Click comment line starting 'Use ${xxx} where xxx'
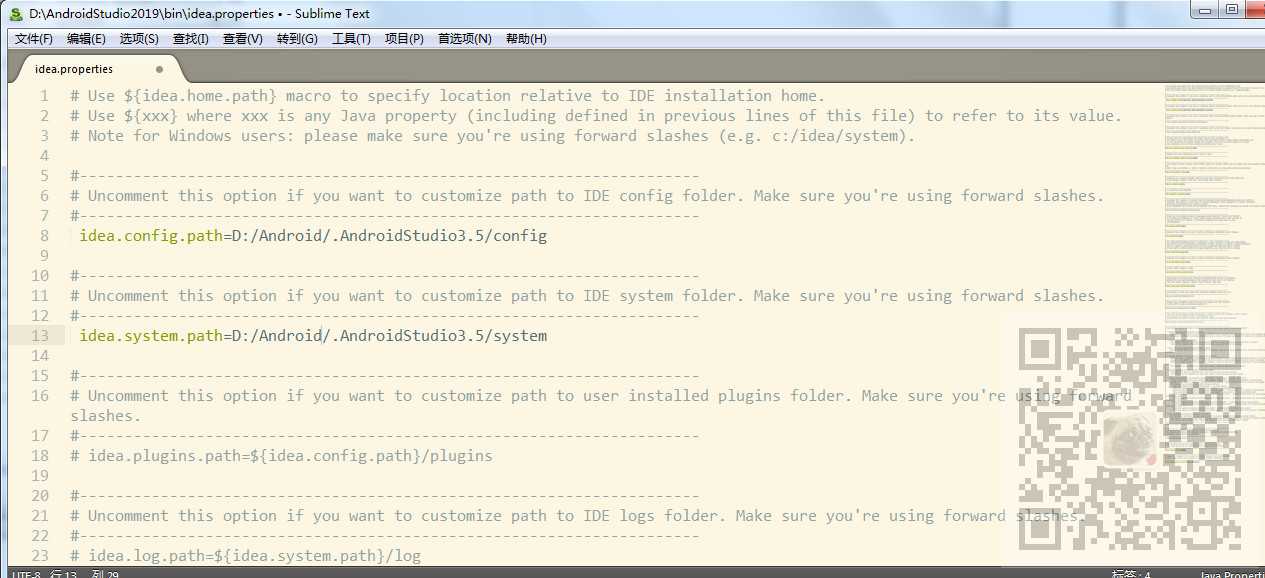 tap(596, 116)
